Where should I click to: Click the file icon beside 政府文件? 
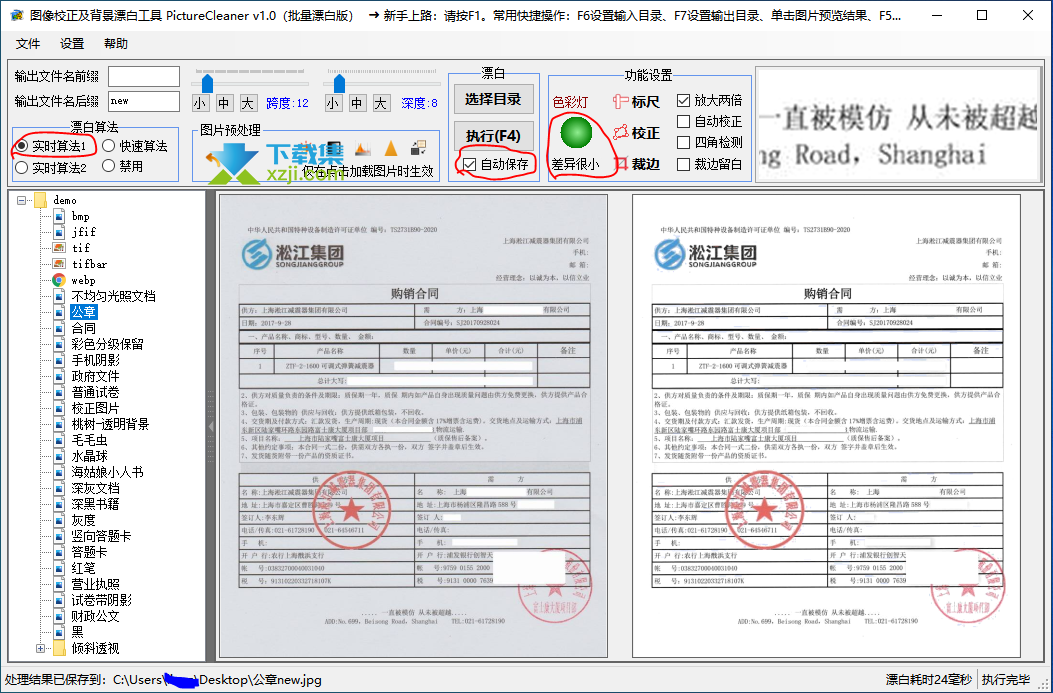59,377
